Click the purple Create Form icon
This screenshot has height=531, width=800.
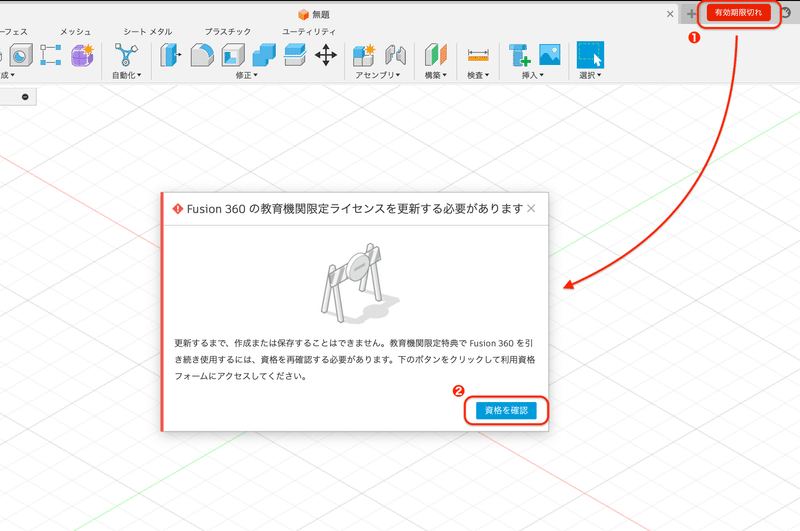[82, 55]
